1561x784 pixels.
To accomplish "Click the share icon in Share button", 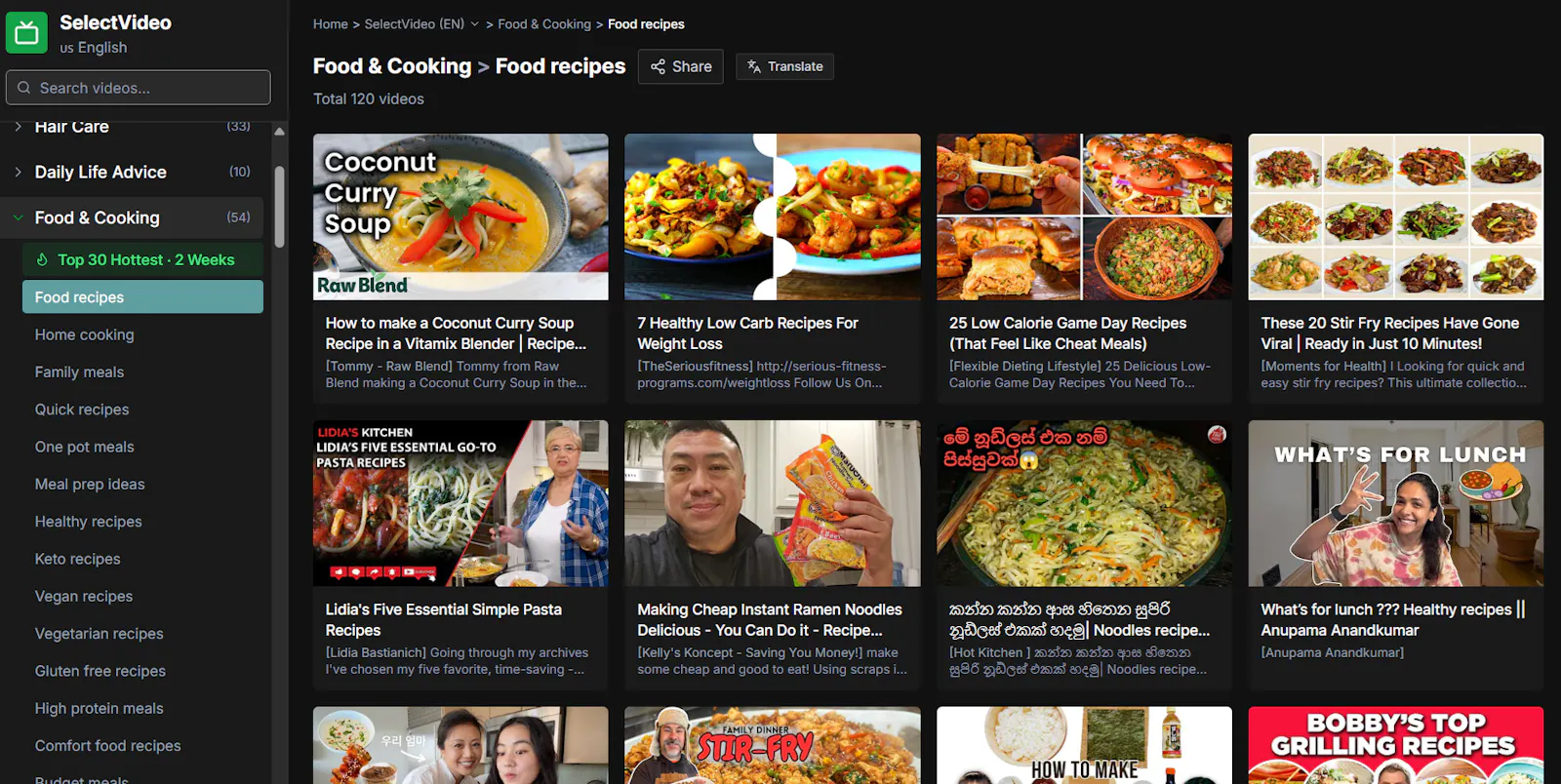I will (x=658, y=66).
